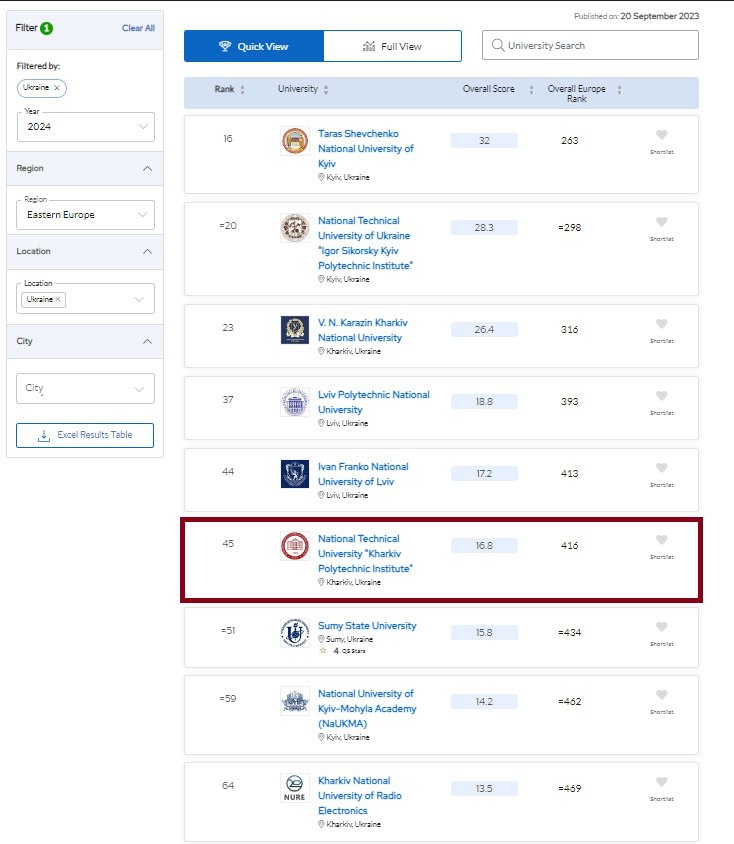
Task: Click overall score 16.8
Action: [484, 546]
